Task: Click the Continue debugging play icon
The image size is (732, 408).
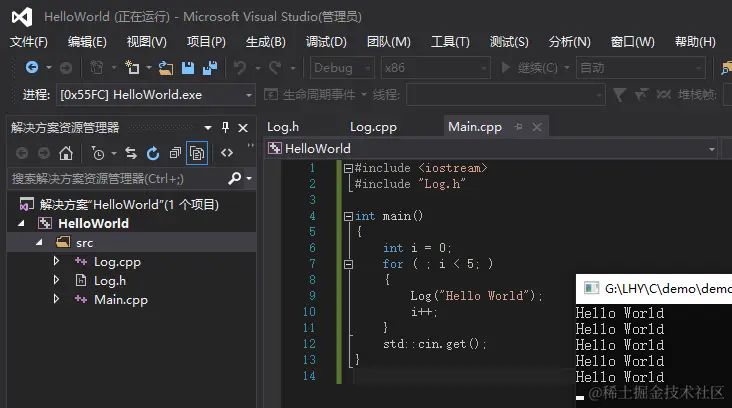Action: [505, 68]
